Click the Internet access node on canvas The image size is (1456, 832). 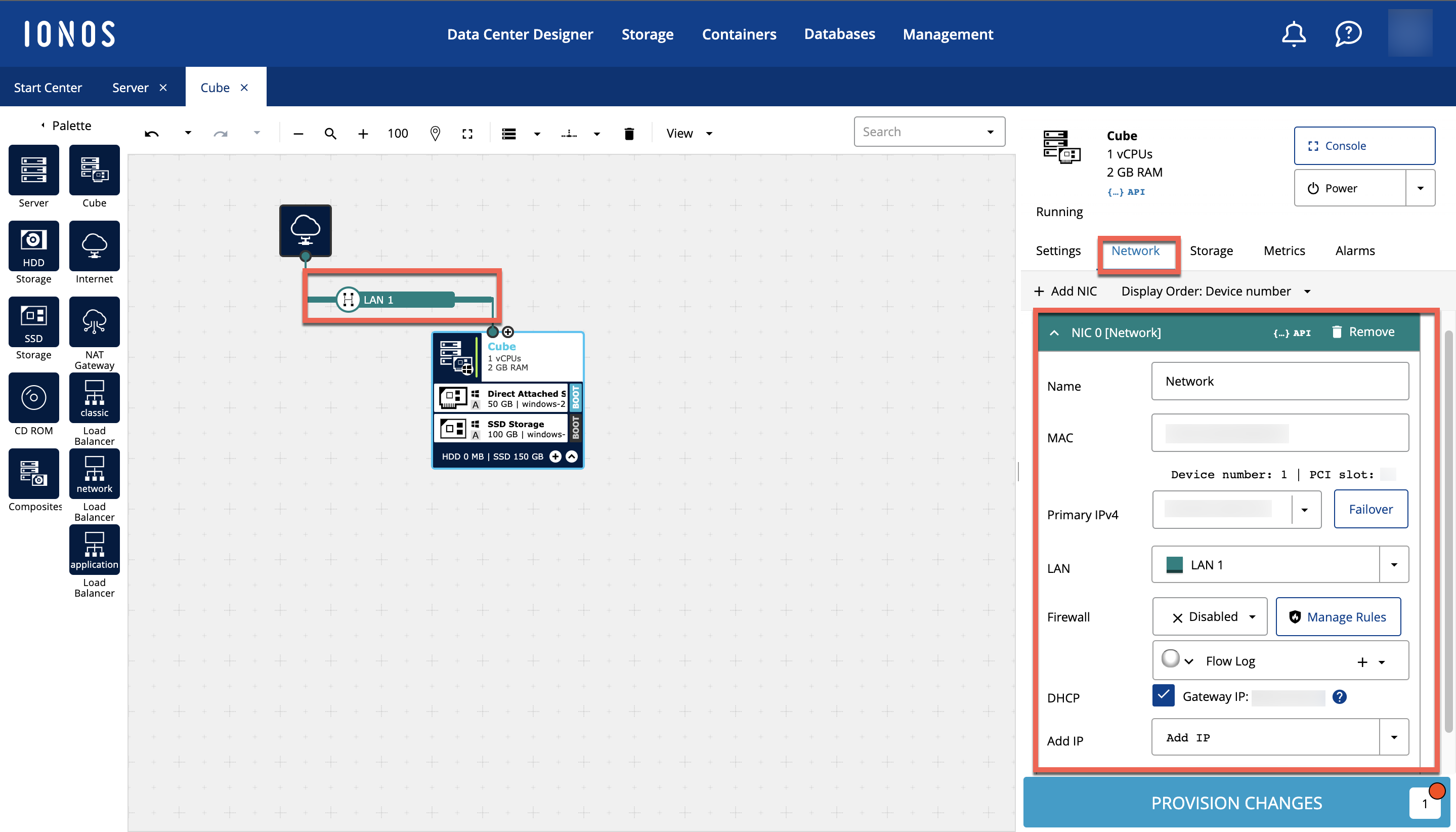305,230
